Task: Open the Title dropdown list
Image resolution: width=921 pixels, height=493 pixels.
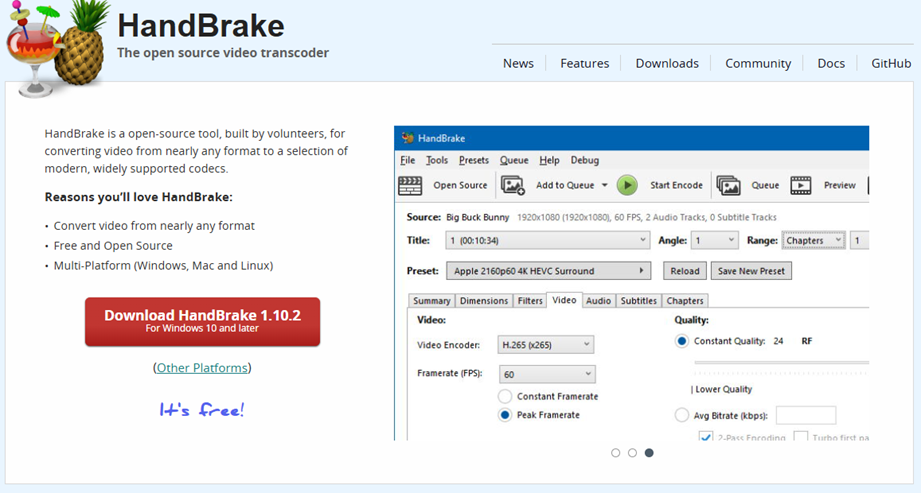Action: point(548,241)
